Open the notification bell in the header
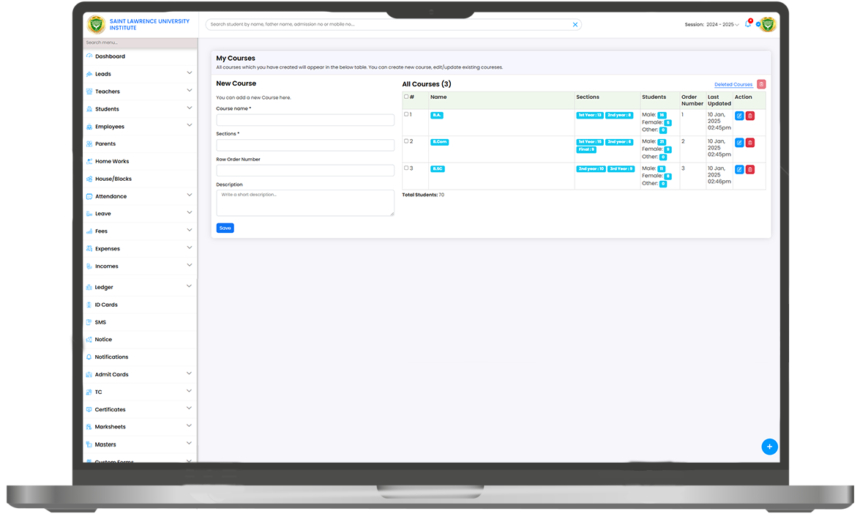860x514 pixels. [x=748, y=24]
